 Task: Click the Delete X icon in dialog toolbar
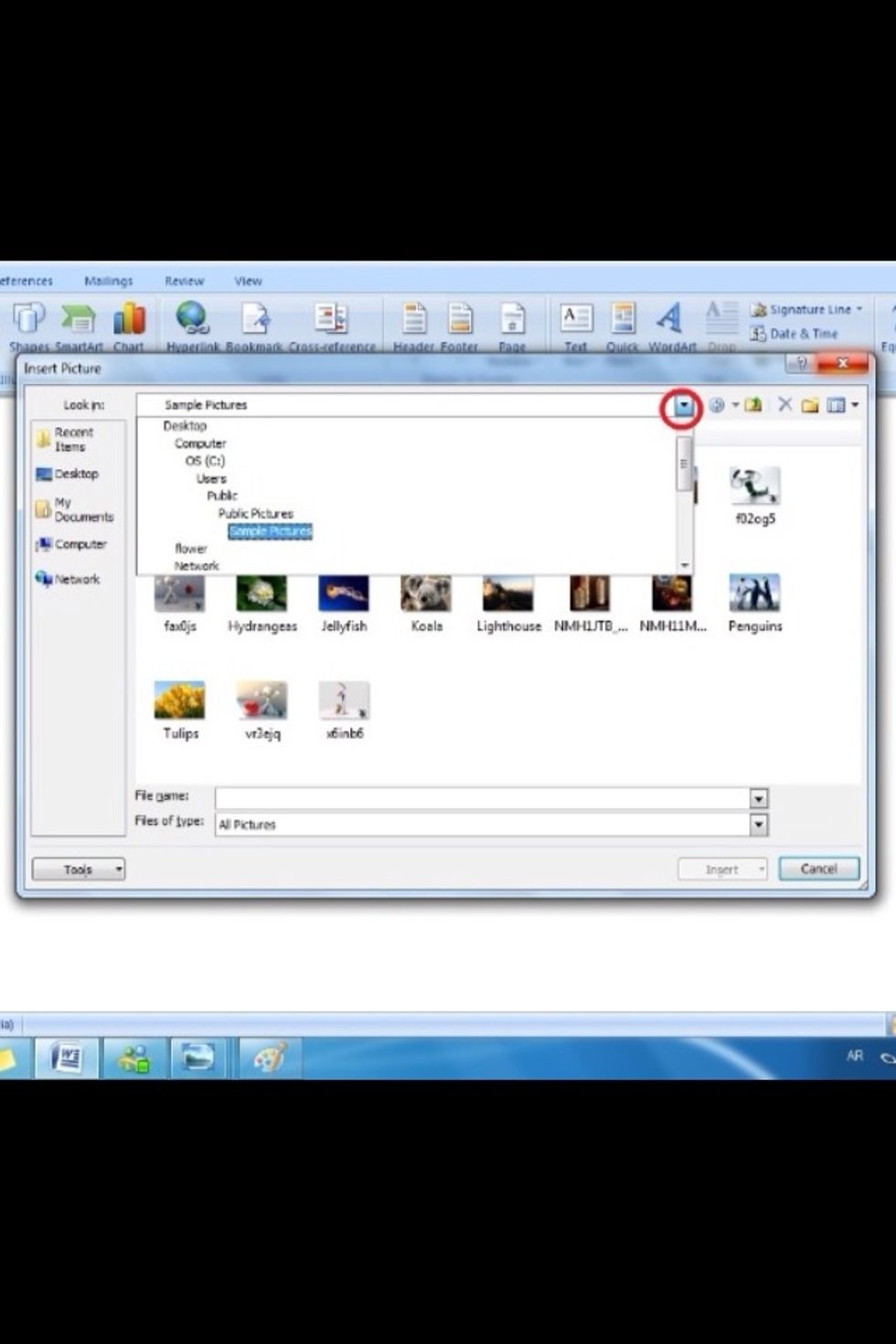point(784,405)
